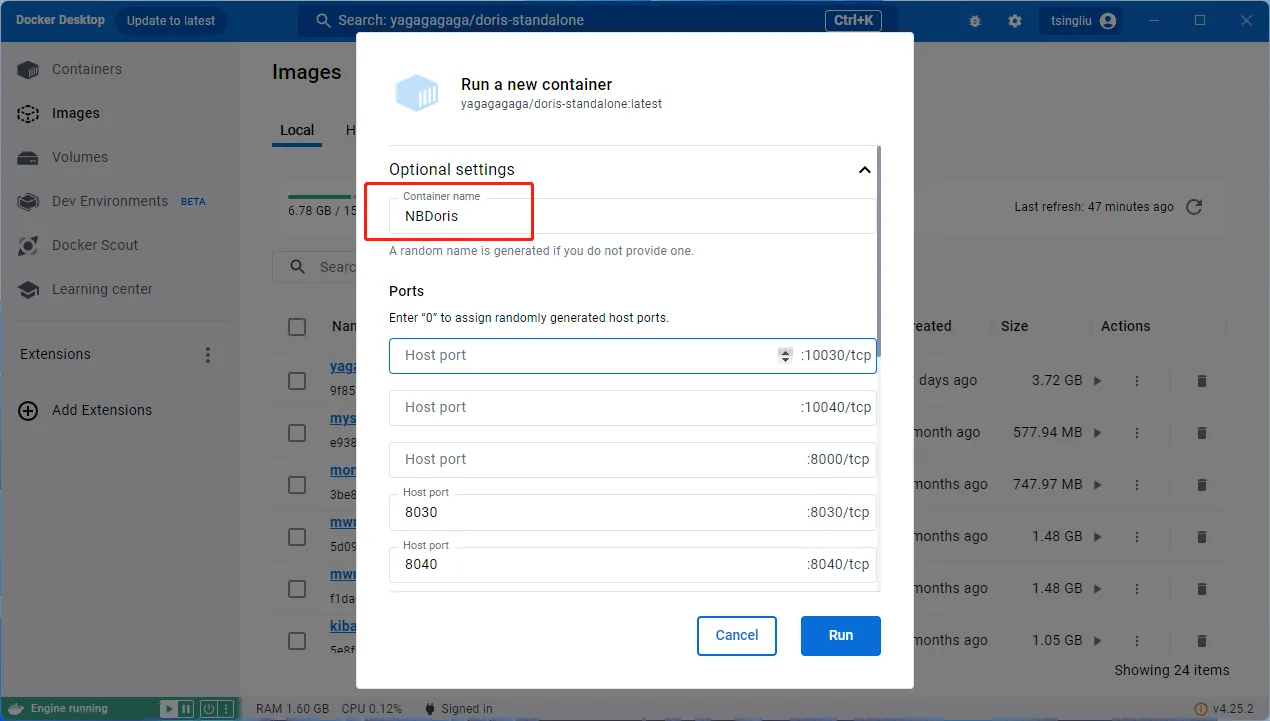Open more actions for 1.05 GB image

click(1136, 641)
